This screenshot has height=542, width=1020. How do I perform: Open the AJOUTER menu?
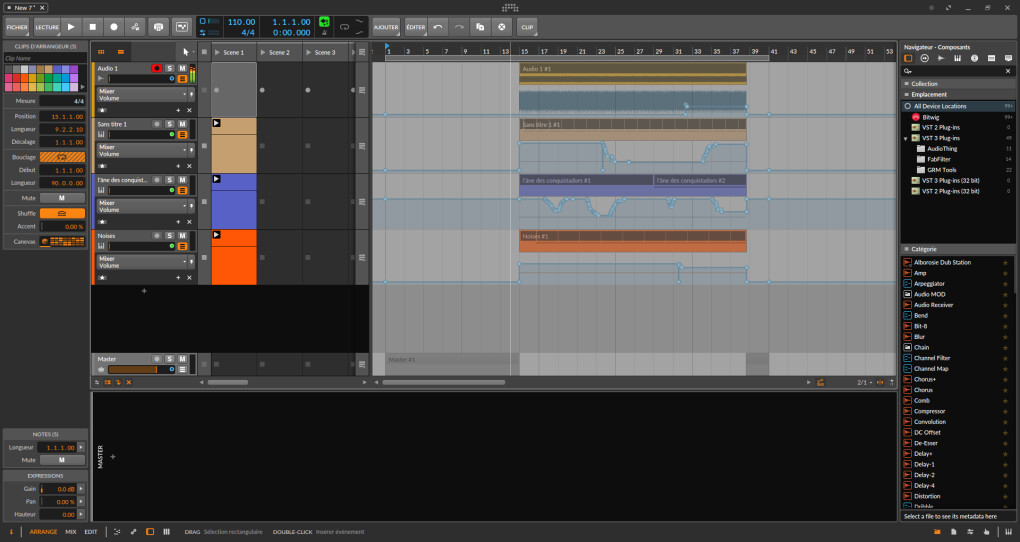pyautogui.click(x=386, y=27)
